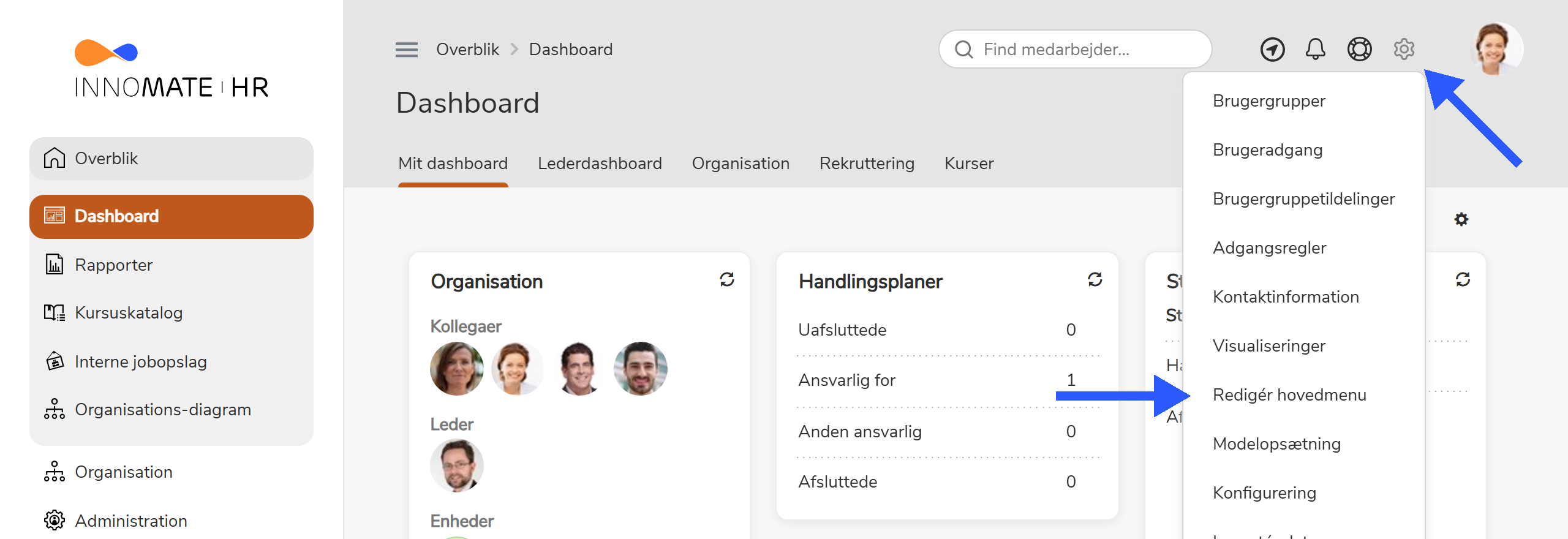Open Interne jobopslag in the sidebar
The image size is (1568, 539).
171,361
